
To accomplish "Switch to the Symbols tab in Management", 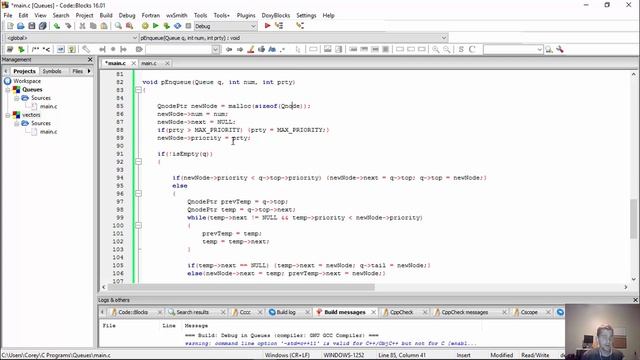I will pos(52,71).
